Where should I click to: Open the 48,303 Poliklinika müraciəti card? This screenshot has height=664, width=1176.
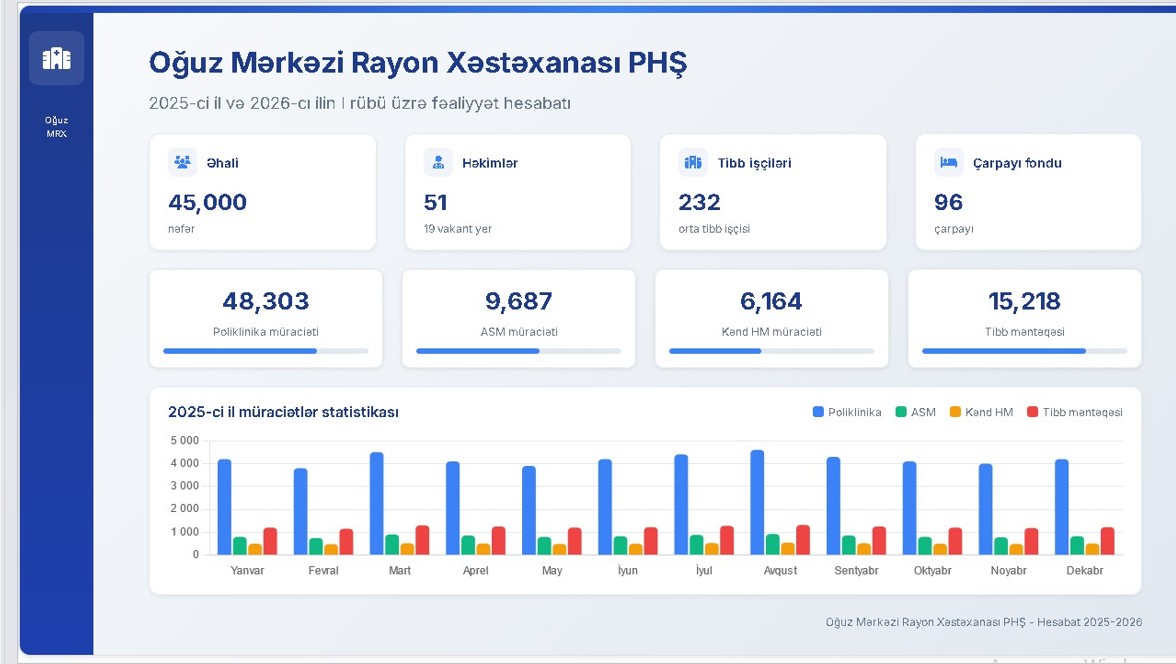[x=266, y=319]
